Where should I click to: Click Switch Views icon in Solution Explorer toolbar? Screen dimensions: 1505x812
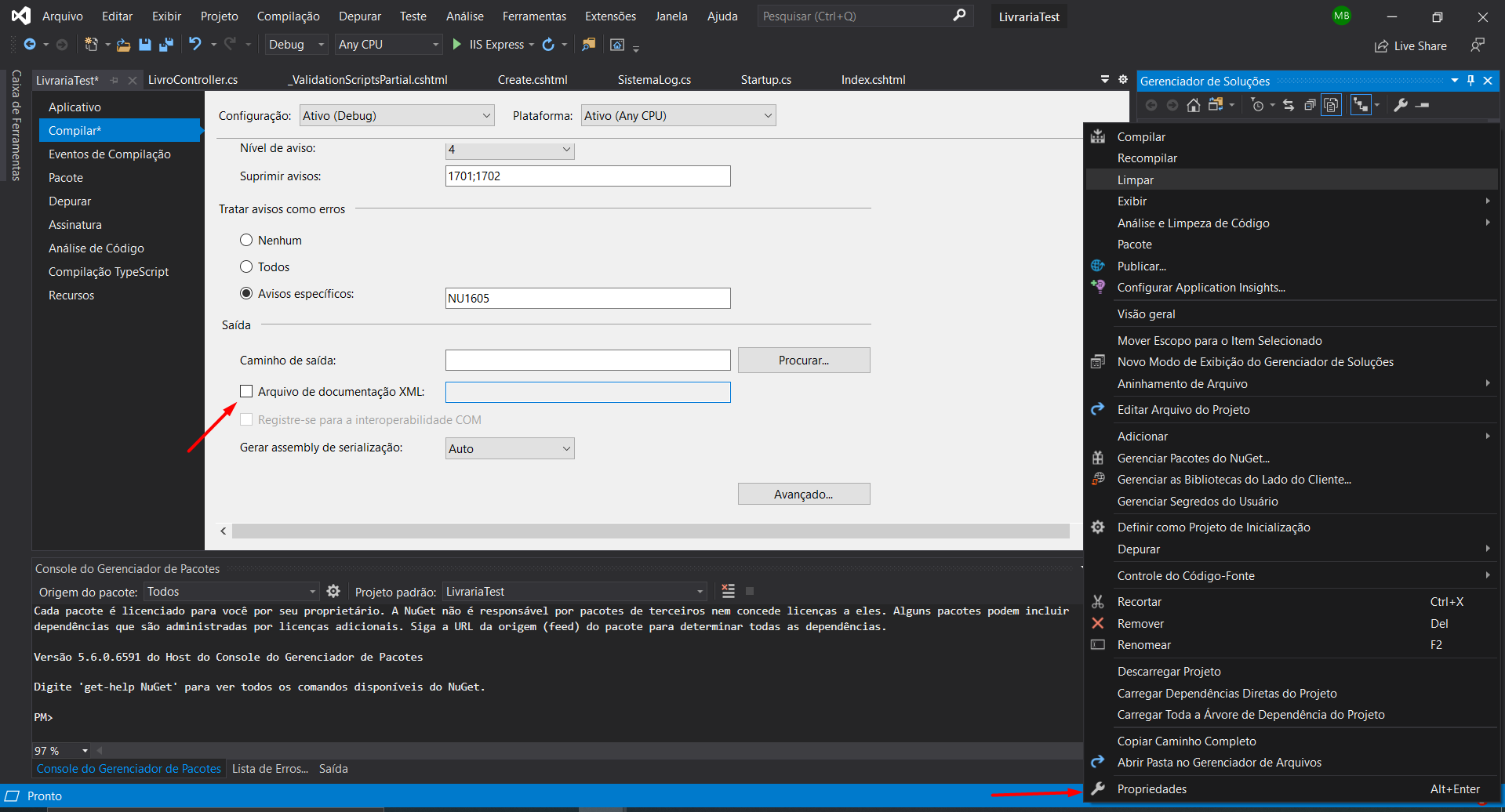pos(1216,105)
